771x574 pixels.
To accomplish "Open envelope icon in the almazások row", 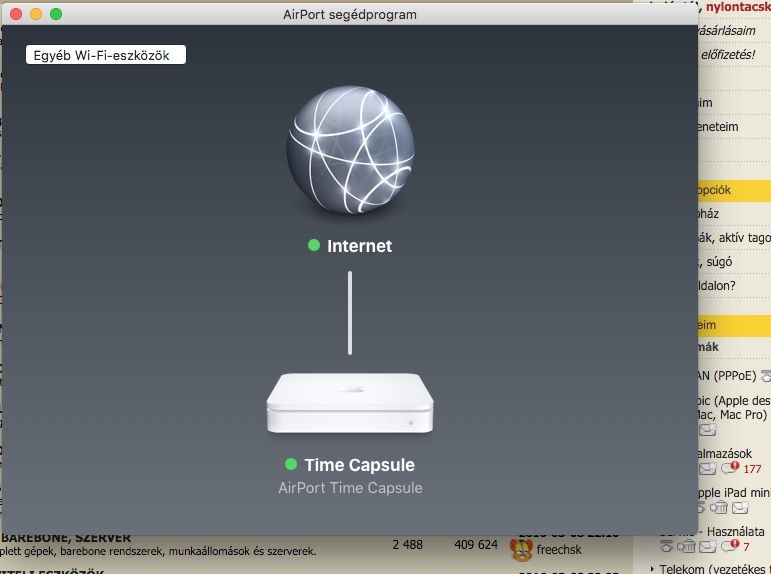I will pos(708,469).
